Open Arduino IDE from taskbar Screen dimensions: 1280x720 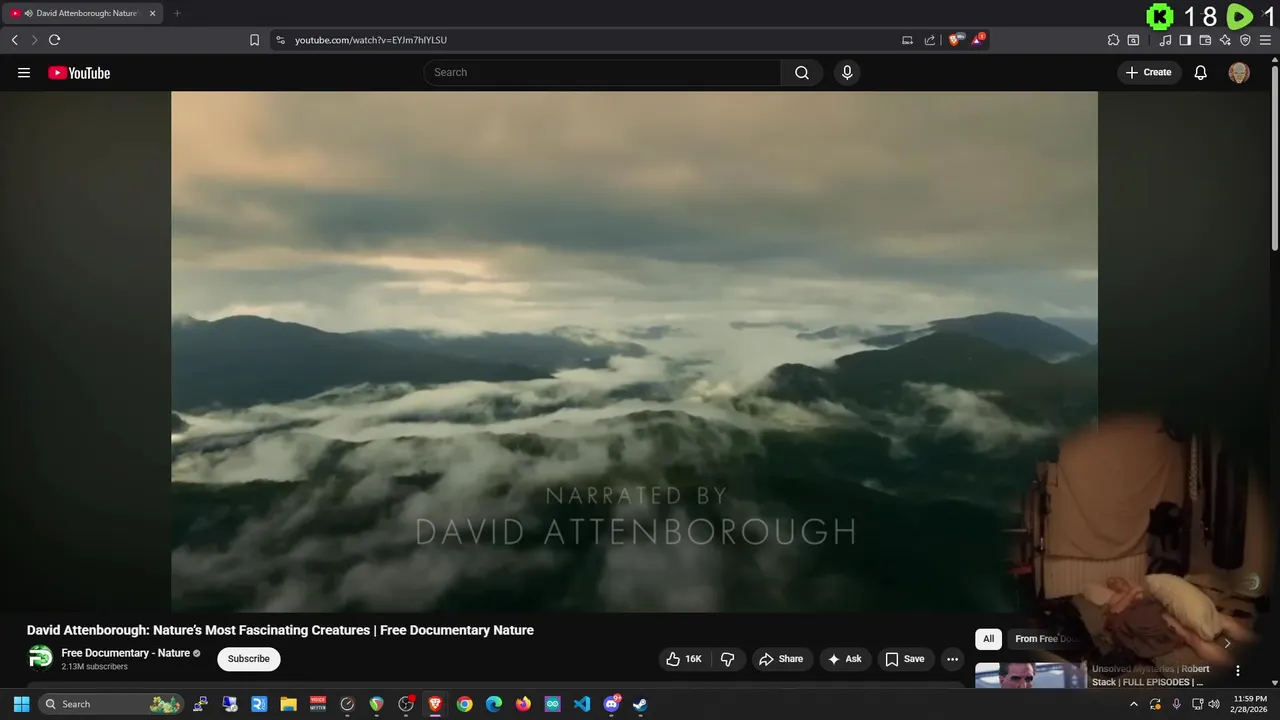[x=552, y=704]
